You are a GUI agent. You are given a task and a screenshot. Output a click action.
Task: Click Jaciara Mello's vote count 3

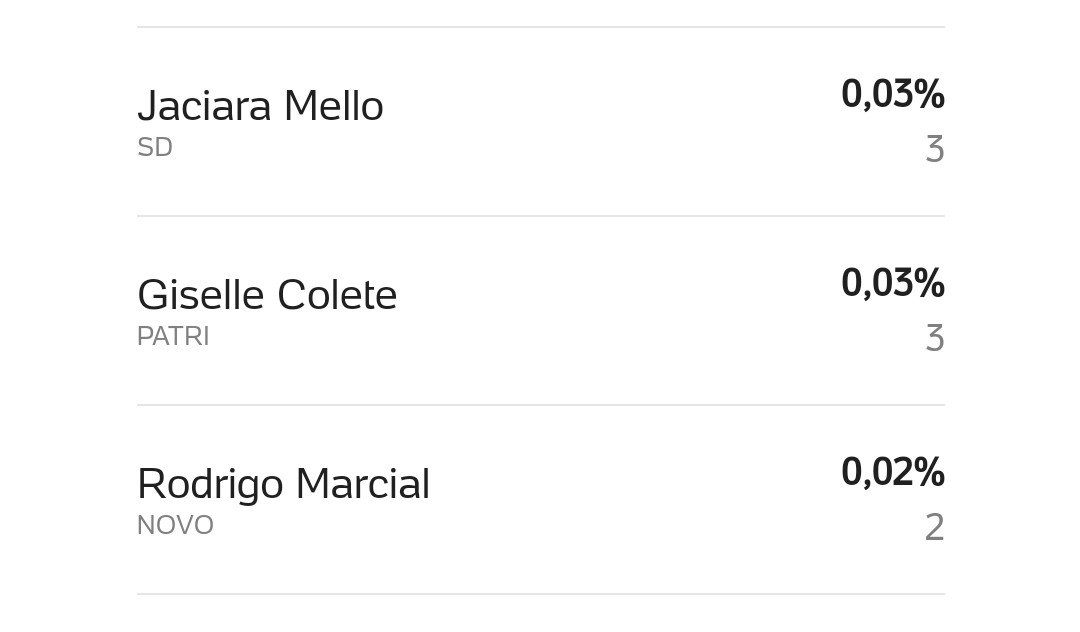pos(935,149)
